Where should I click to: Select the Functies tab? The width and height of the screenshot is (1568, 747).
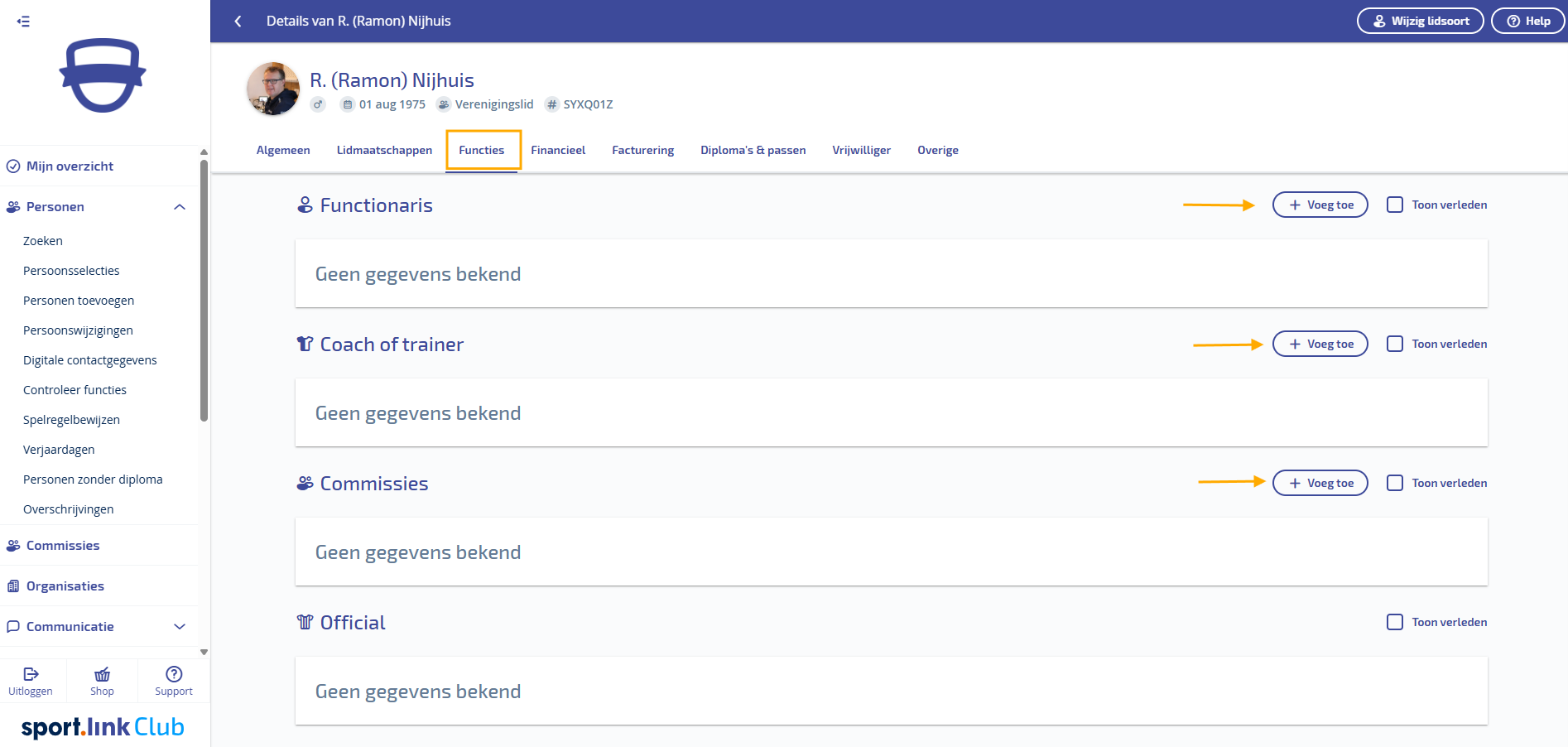(482, 151)
